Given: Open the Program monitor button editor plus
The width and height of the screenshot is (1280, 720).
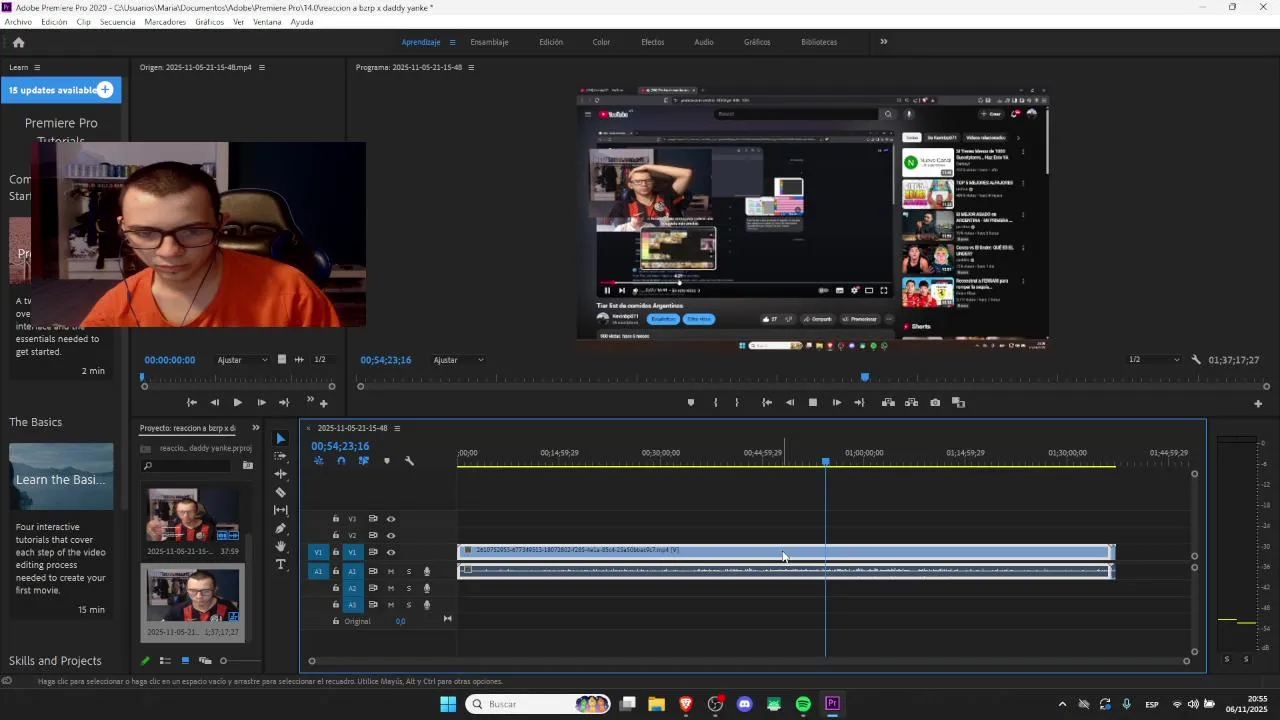Looking at the screenshot, I should 1258,403.
